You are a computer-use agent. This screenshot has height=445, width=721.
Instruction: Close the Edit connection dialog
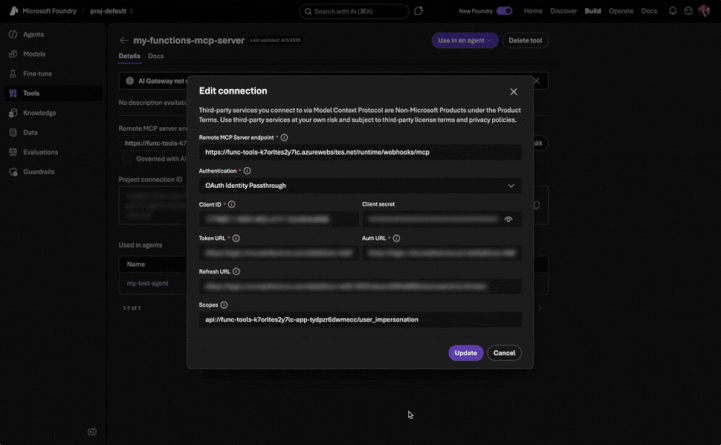pos(514,92)
